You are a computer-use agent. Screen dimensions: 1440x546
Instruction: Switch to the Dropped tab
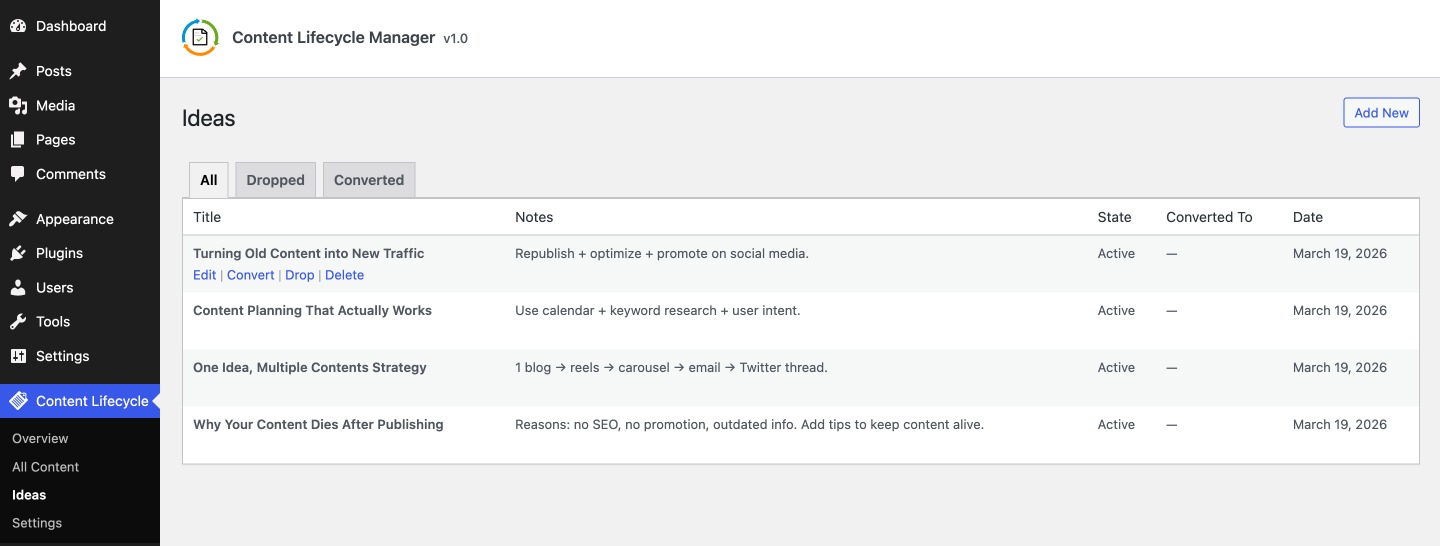coord(276,180)
